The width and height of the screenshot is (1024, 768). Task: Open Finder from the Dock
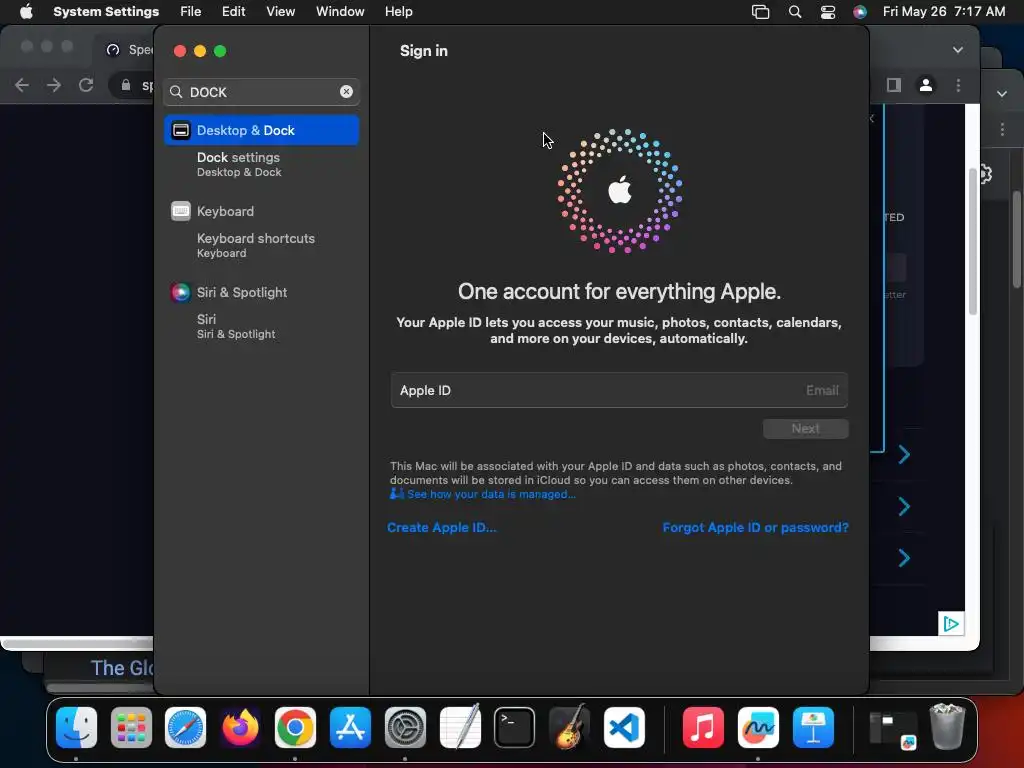(76, 727)
